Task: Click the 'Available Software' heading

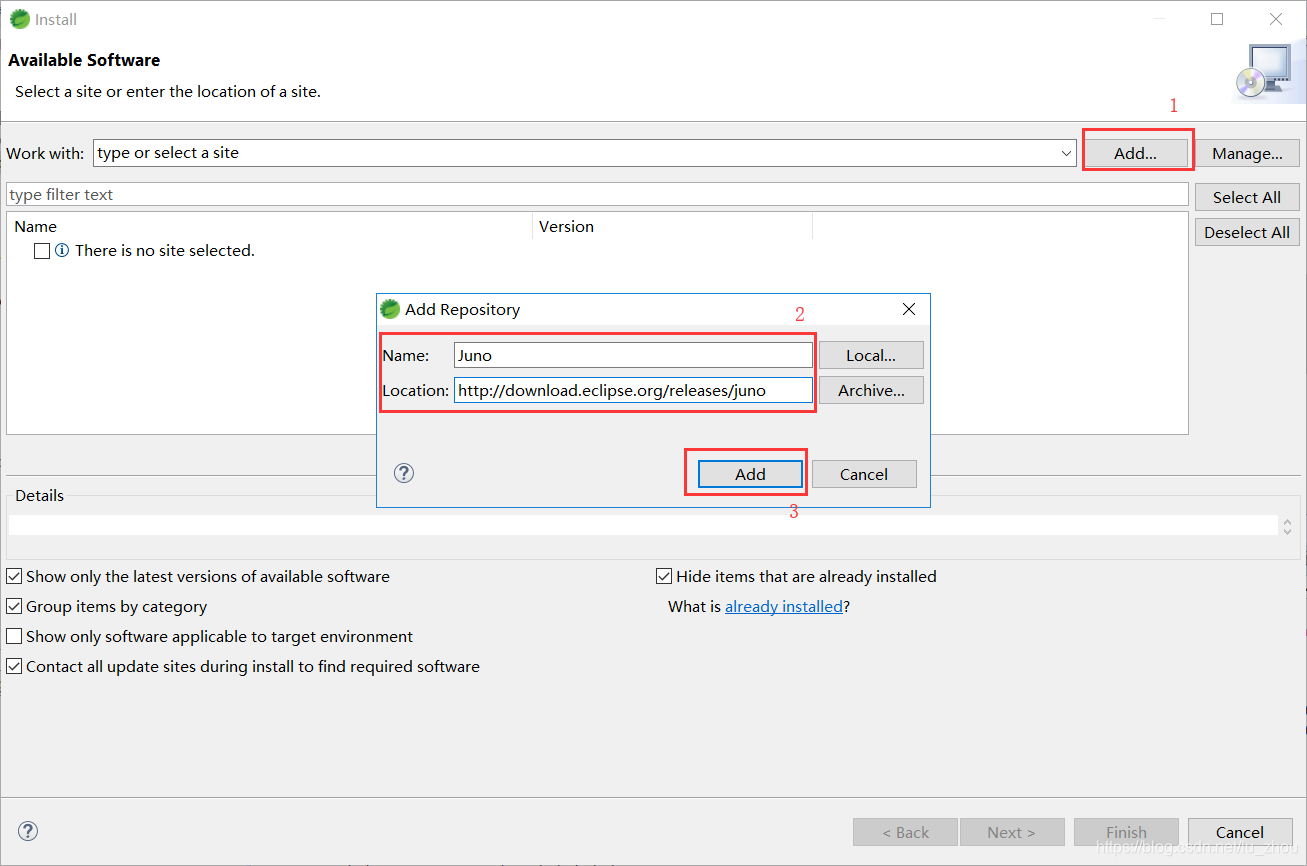Action: pyautogui.click(x=84, y=60)
